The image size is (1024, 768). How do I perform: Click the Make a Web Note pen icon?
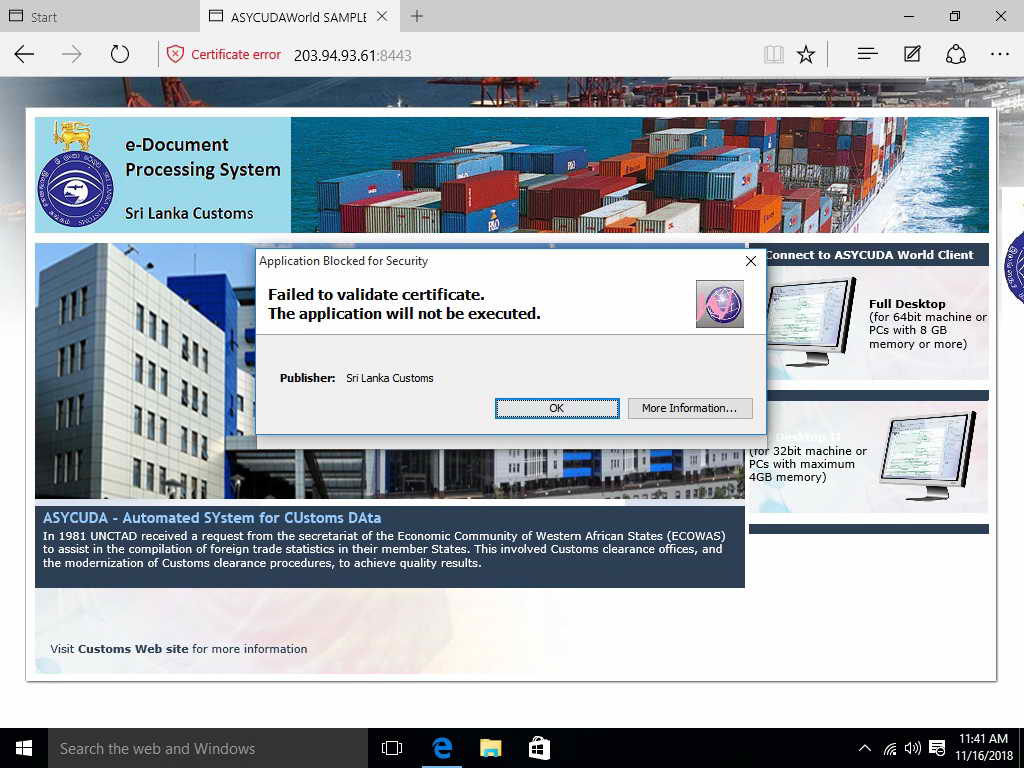912,54
